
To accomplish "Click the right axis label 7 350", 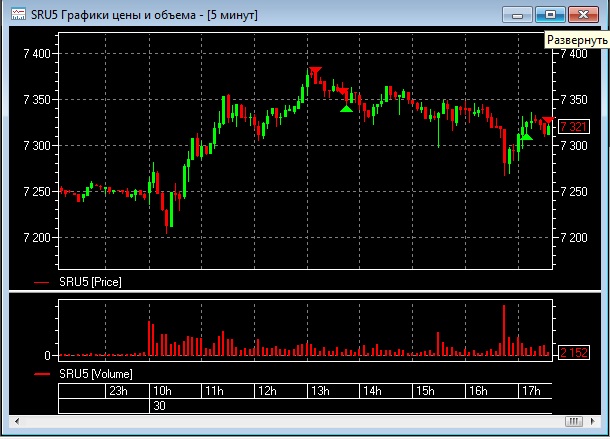I will (x=574, y=100).
